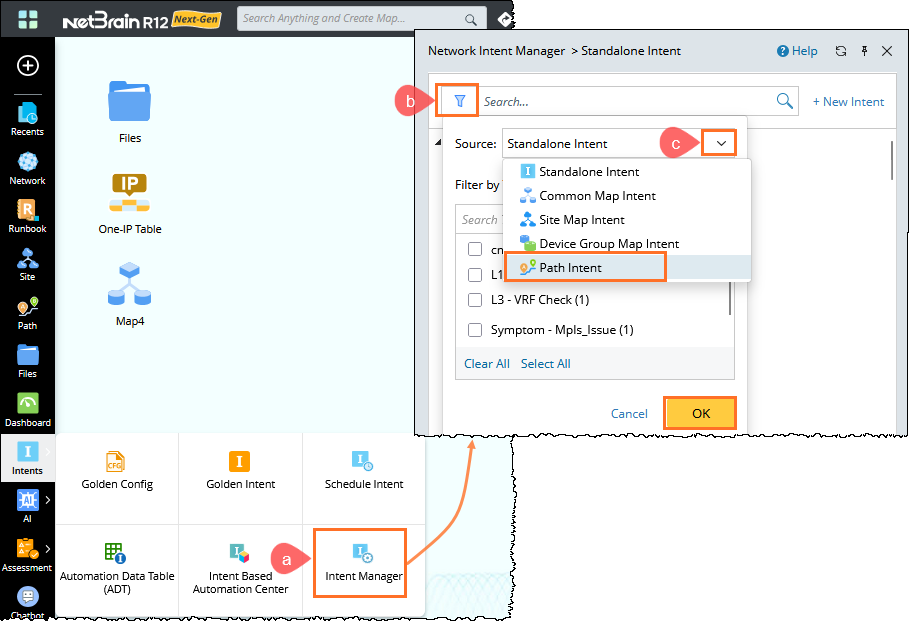This screenshot has width=909, height=623.
Task: Check the L3 - VRF Check checkbox
Action: (475, 300)
